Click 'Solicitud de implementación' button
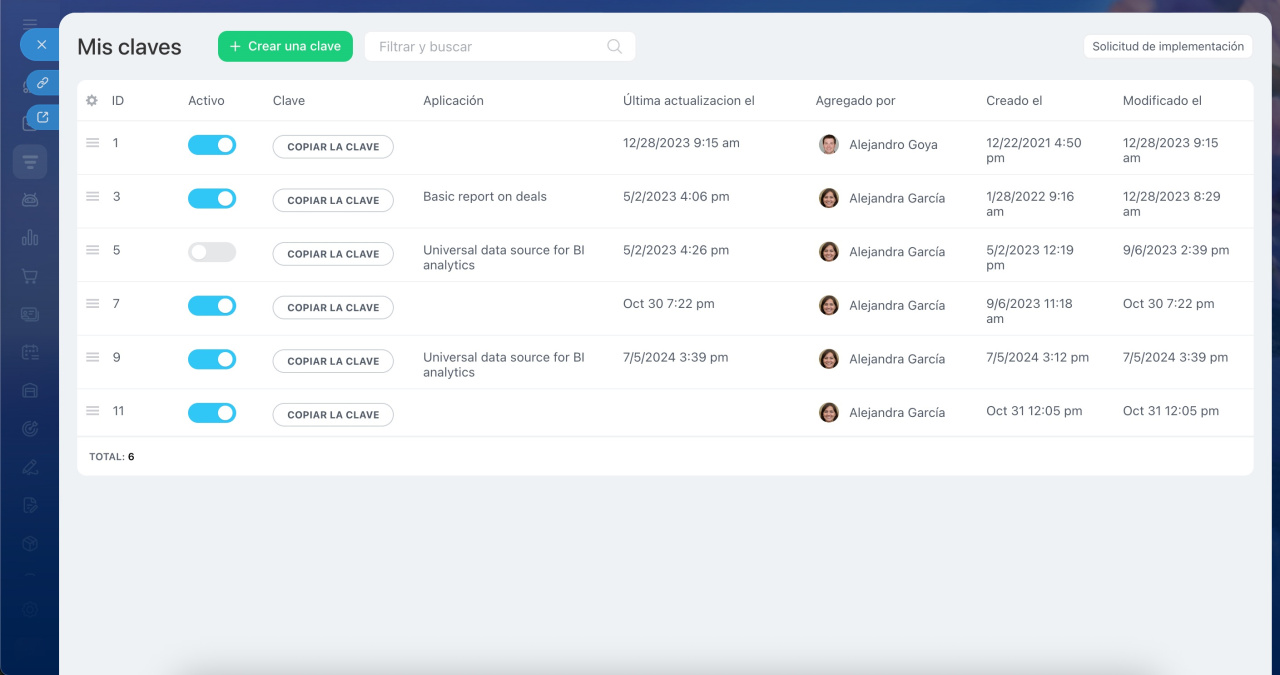The height and width of the screenshot is (675, 1280). click(1167, 46)
